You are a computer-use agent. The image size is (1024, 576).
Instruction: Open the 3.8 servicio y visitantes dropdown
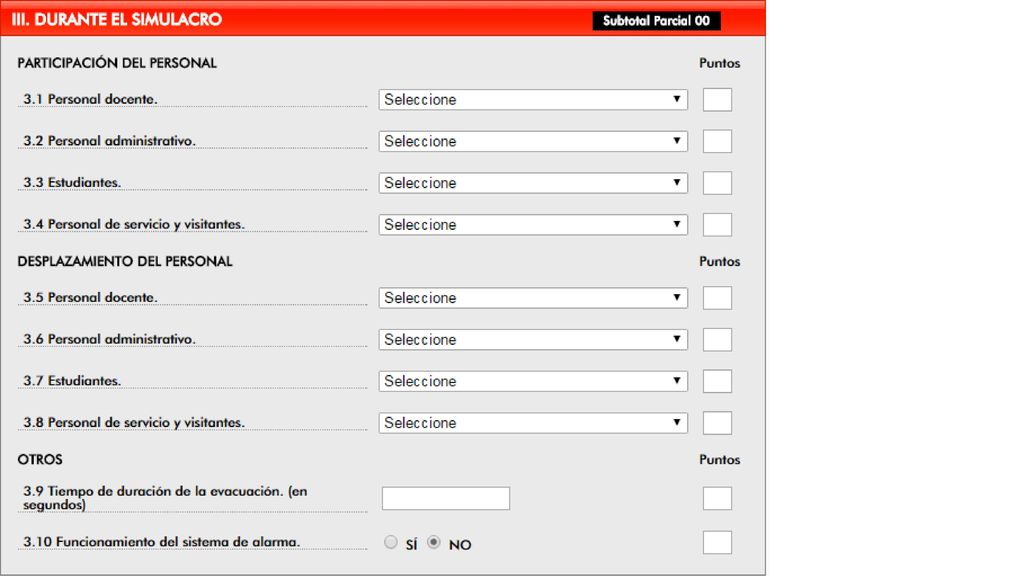[533, 423]
